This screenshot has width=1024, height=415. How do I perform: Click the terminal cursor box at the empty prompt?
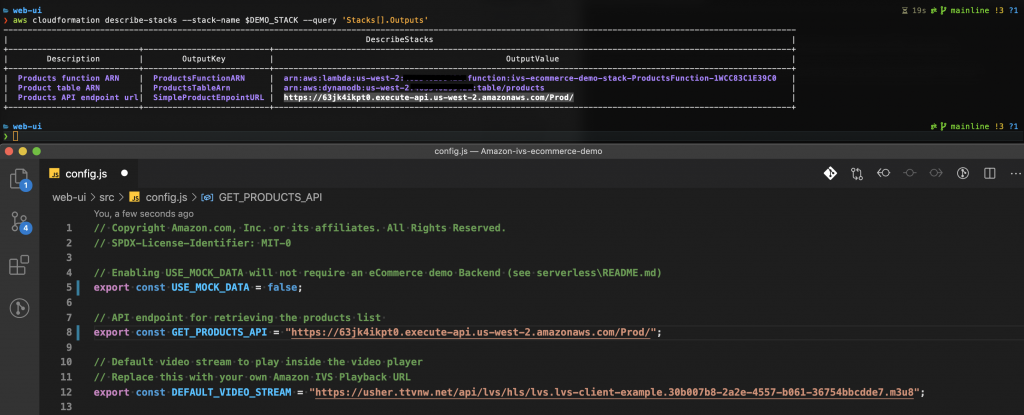[x=16, y=136]
